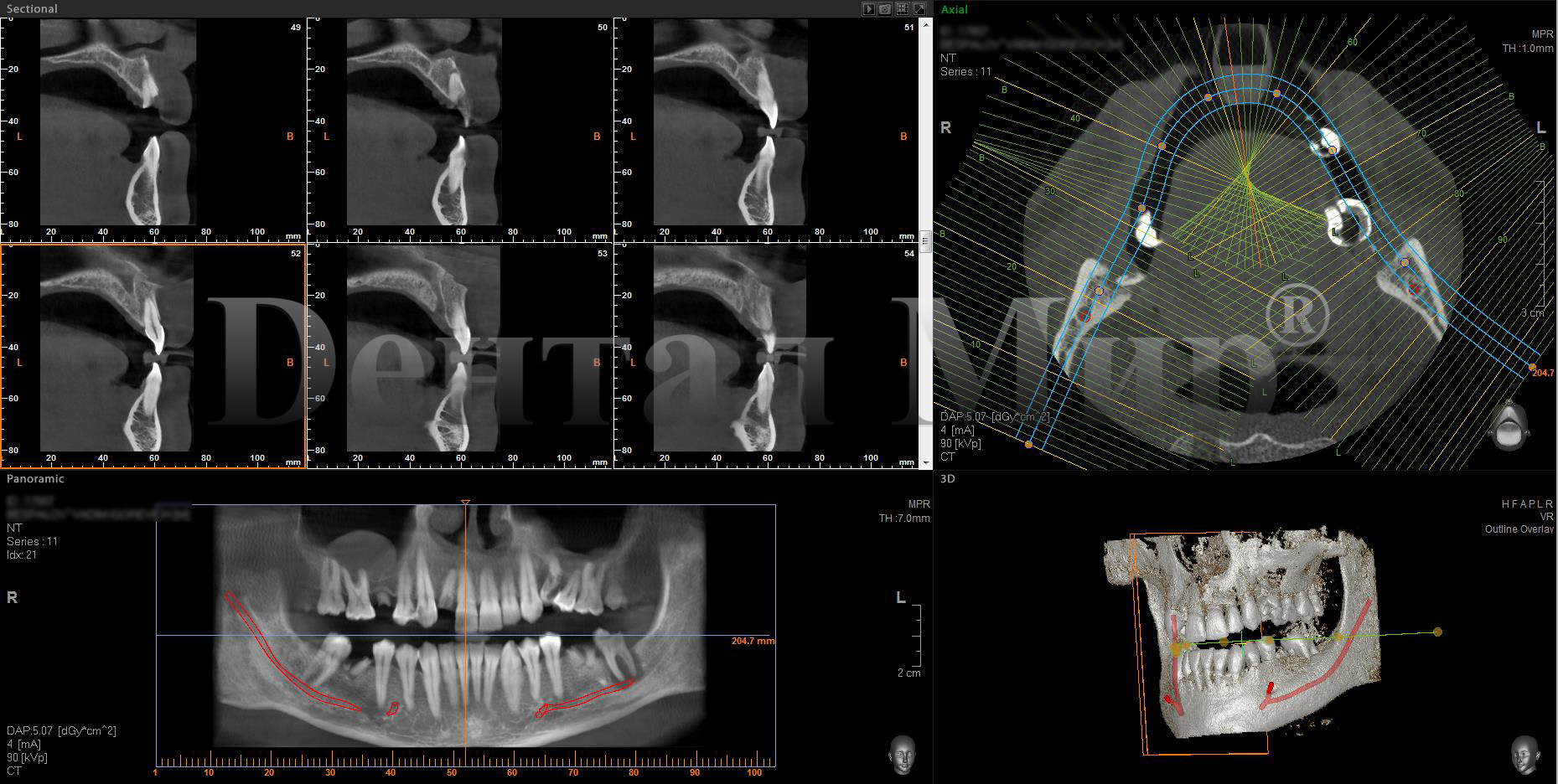Click the H F A P L R orientation label
The width and height of the screenshot is (1558, 784).
[x=1529, y=504]
